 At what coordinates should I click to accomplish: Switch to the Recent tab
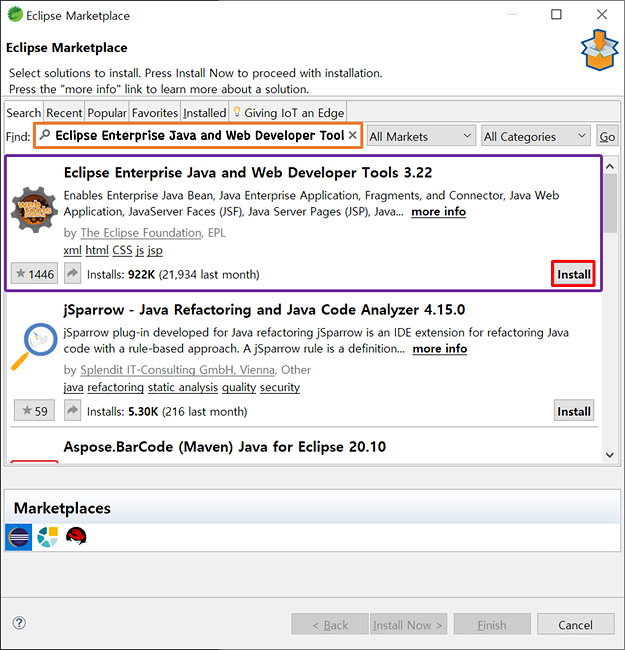pyautogui.click(x=64, y=113)
